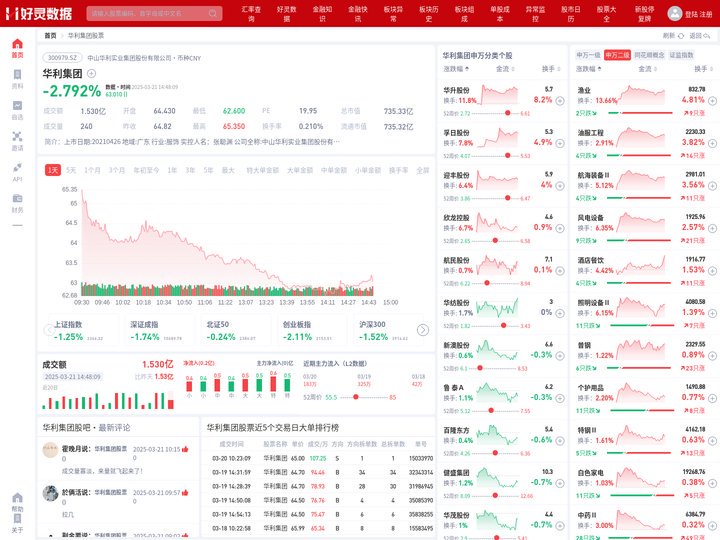Add 欣龙控股 with its plus icon
This screenshot has width=720, height=540.
coord(560,228)
